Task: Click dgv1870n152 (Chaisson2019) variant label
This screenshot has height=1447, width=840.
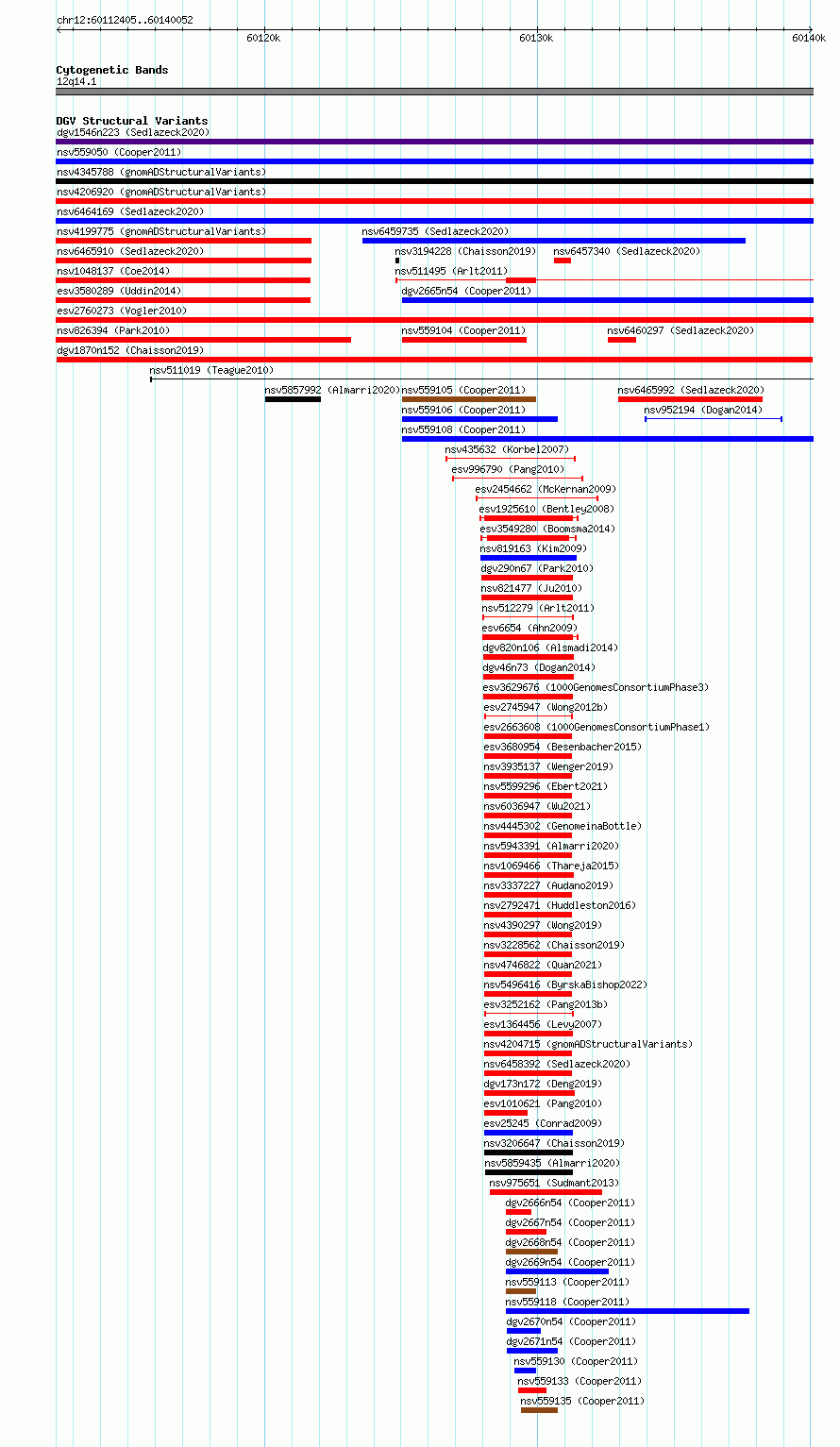Action: click(130, 350)
